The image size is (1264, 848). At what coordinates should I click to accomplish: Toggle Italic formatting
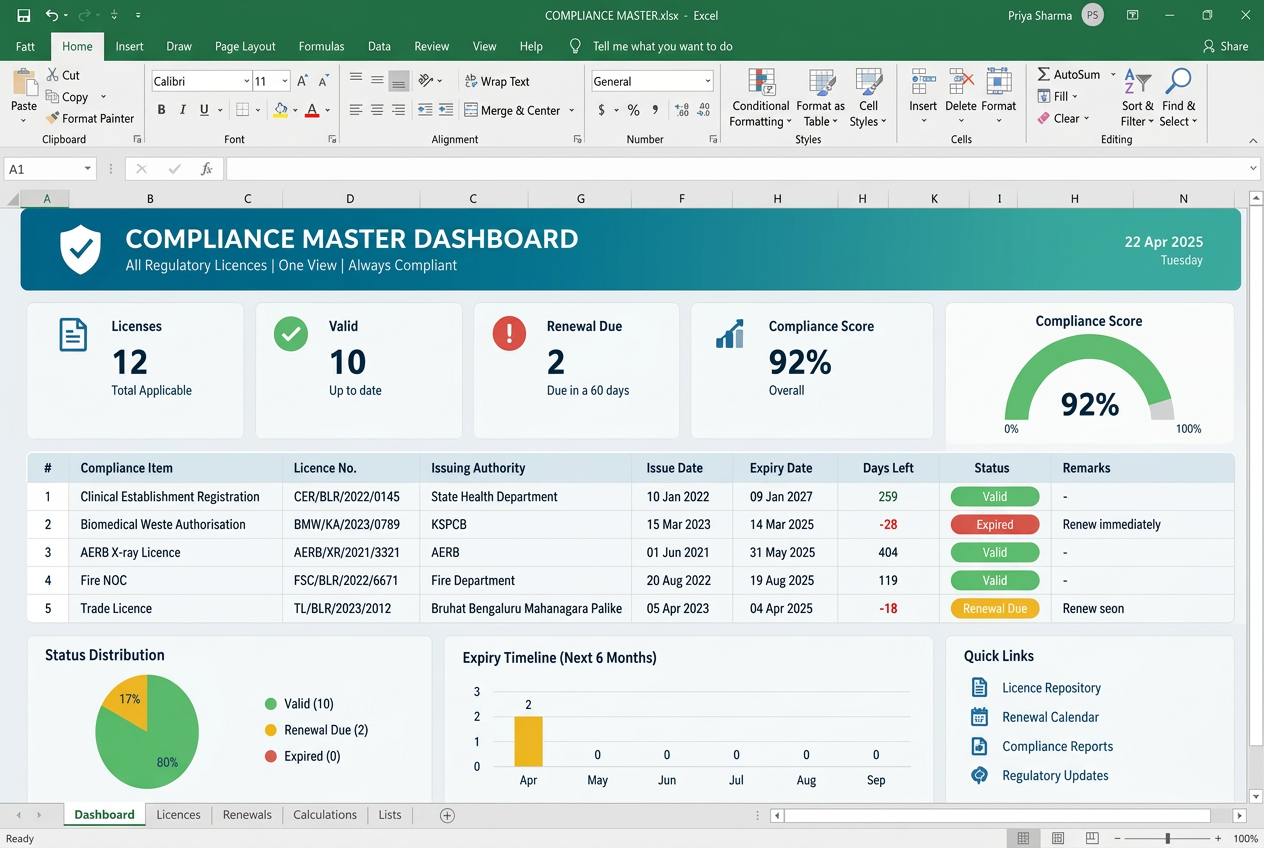point(183,110)
